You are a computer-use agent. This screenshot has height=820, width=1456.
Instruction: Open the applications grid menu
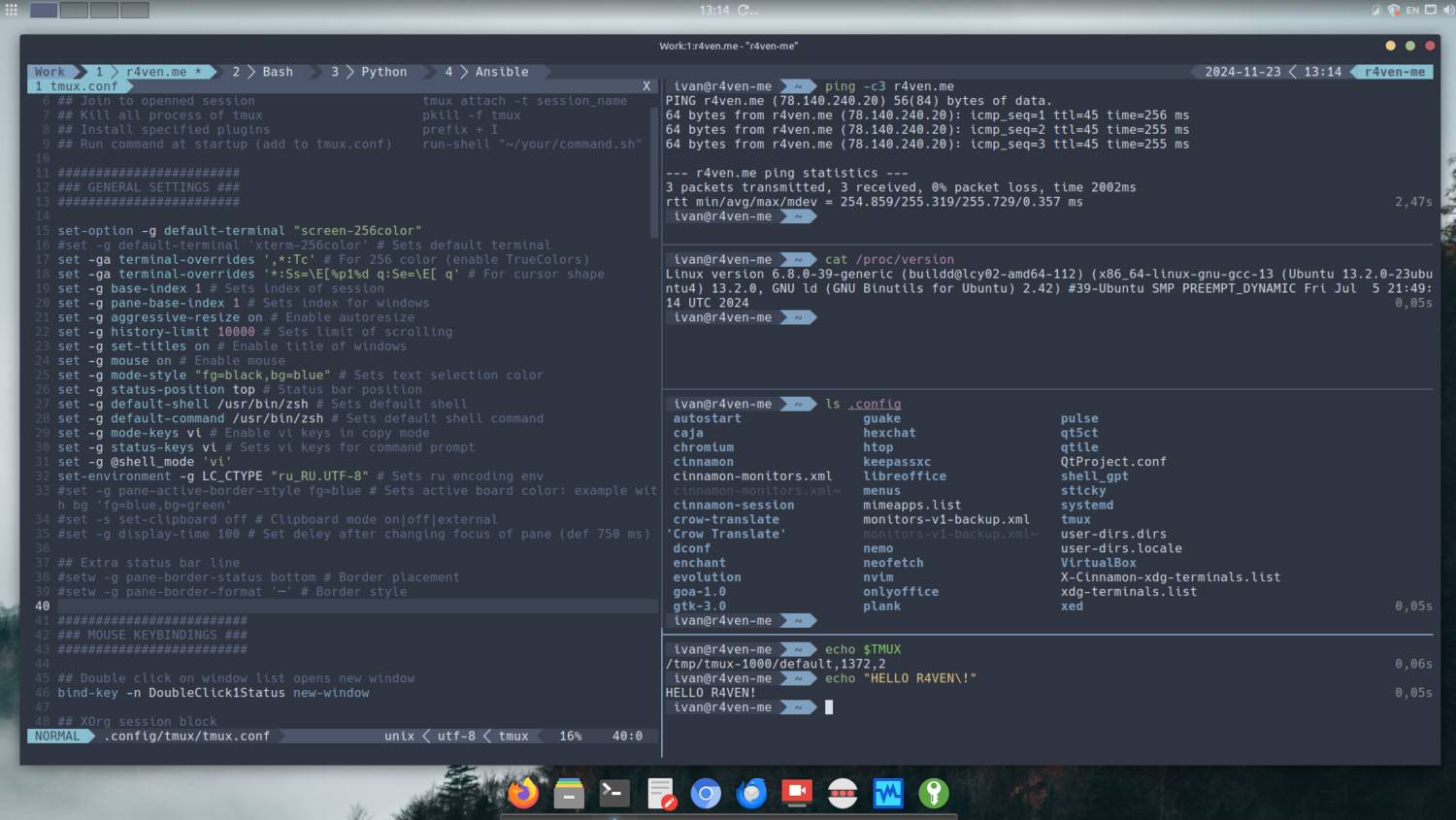(x=12, y=10)
